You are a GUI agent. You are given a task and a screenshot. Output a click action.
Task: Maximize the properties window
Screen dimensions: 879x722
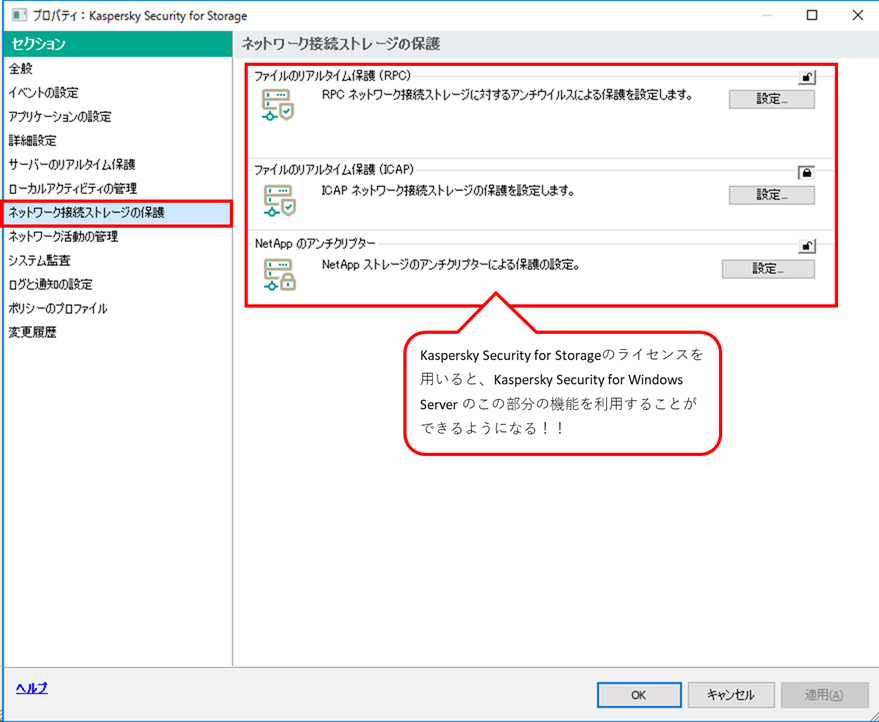812,15
